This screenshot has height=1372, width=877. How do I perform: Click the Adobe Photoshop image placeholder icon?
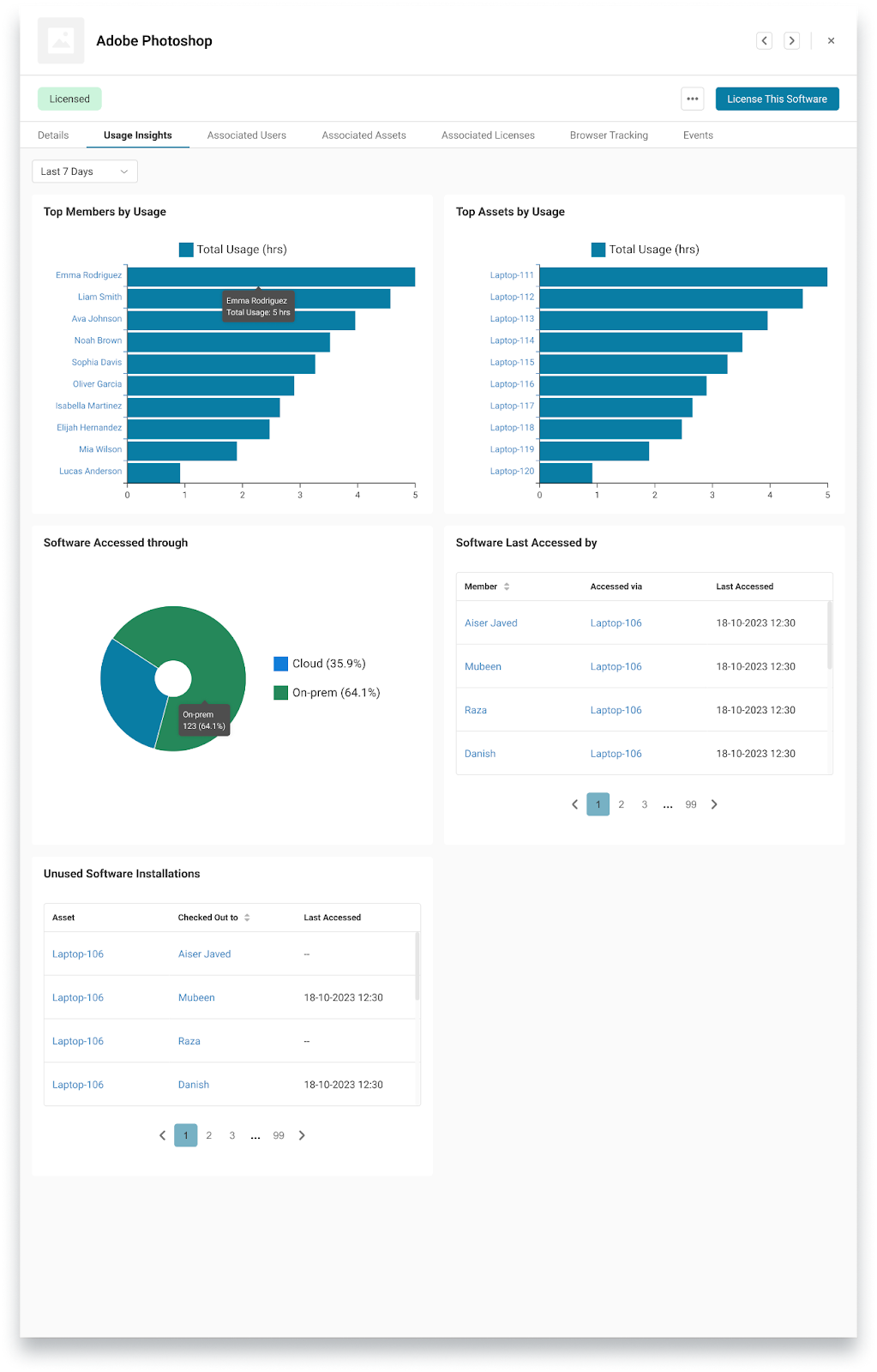(x=61, y=40)
